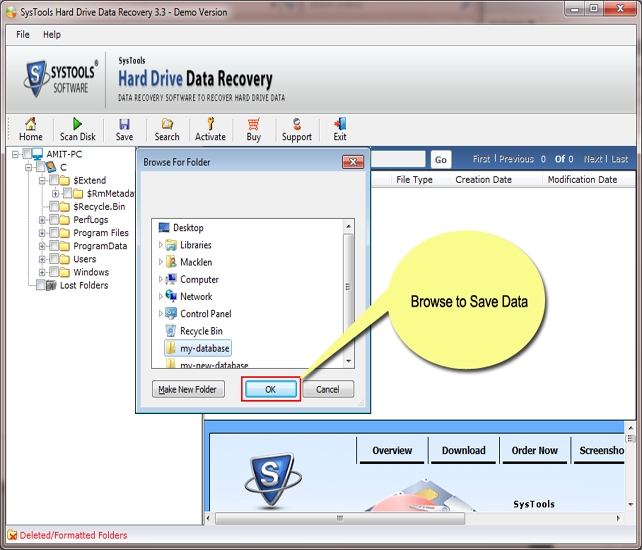Check the AMIT-PC checkbox
The height and width of the screenshot is (550, 642).
point(27,154)
